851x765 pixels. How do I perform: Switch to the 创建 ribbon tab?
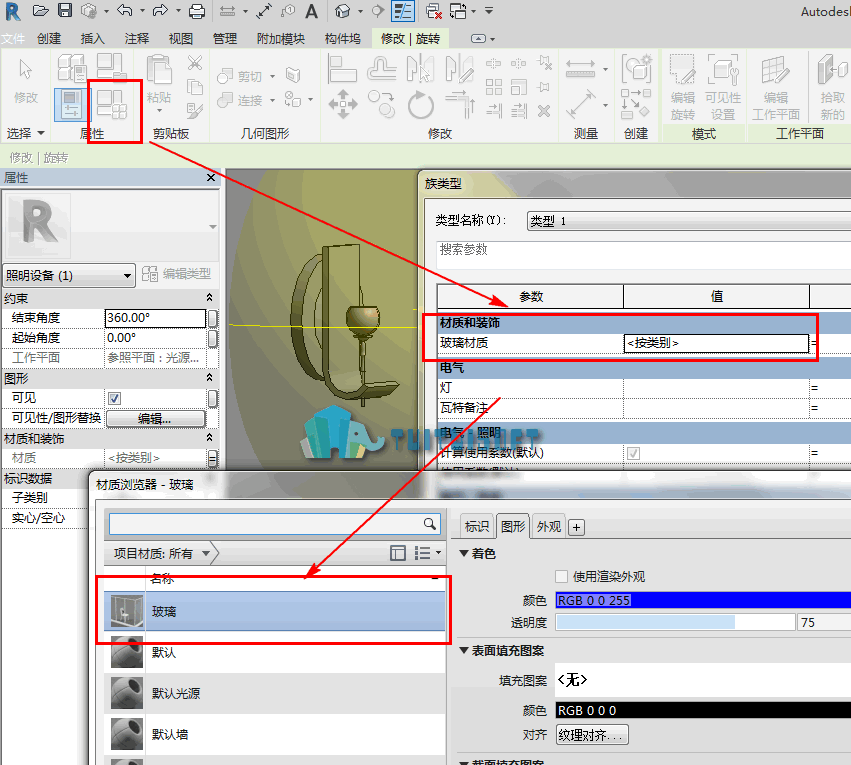[x=49, y=39]
